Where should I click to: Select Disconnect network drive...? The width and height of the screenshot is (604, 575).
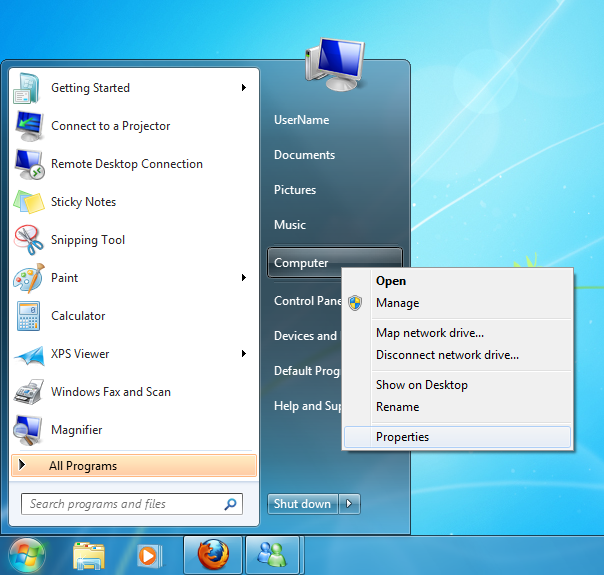[457, 355]
